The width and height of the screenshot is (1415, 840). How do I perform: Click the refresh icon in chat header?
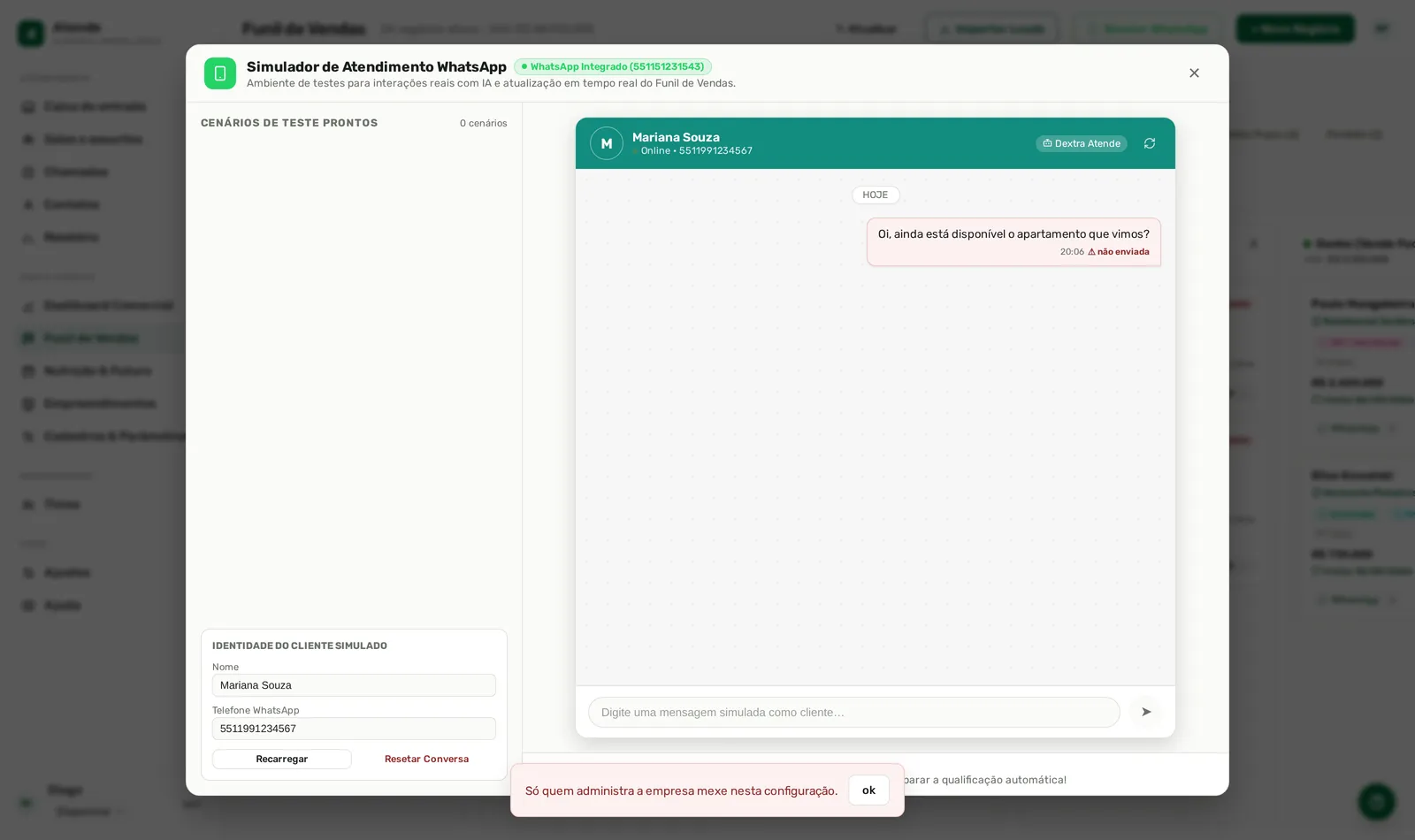(1150, 143)
